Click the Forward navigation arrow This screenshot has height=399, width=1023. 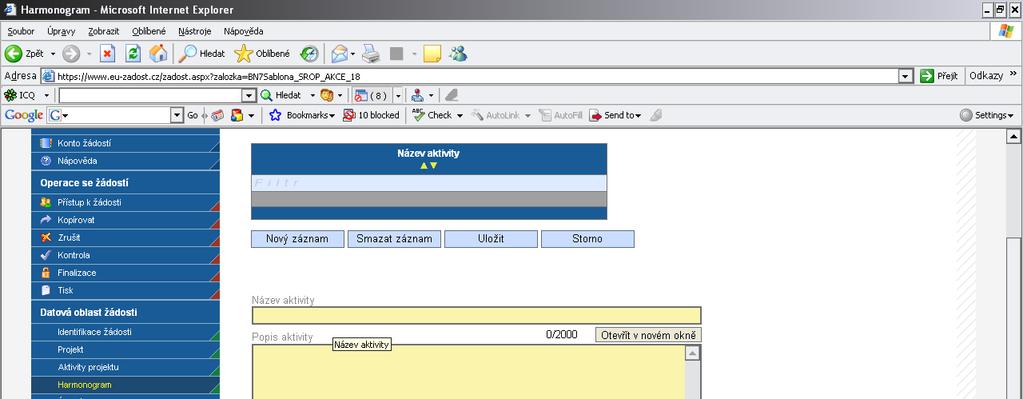pyautogui.click(x=70, y=53)
